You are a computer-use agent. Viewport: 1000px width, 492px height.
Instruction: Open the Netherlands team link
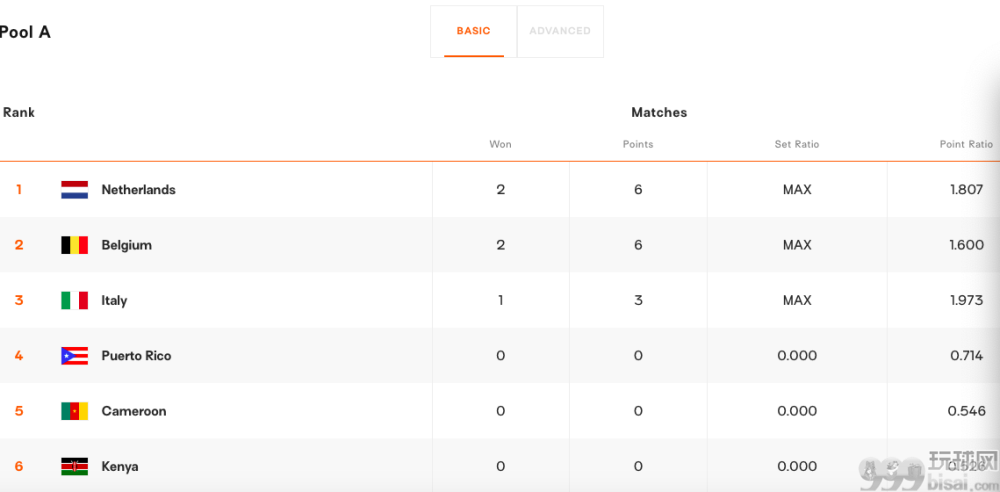(x=138, y=190)
